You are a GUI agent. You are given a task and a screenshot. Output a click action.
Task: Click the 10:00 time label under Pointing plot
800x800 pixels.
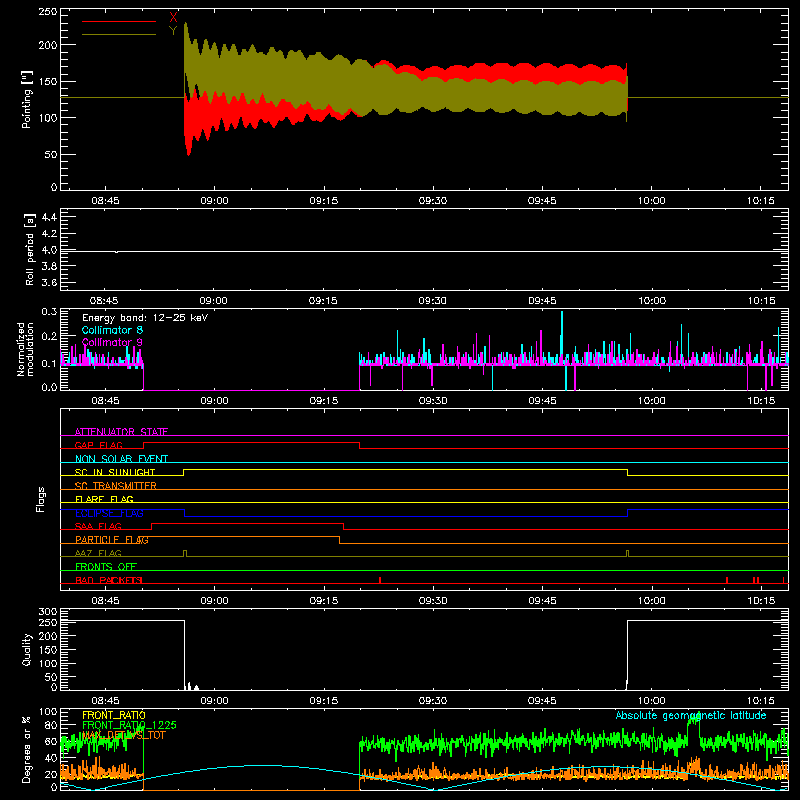(652, 201)
